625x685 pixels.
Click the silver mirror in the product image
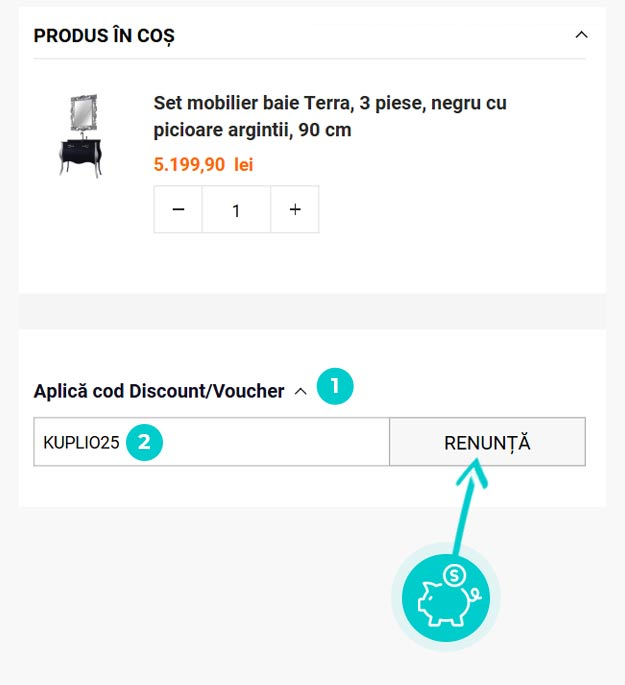point(80,113)
